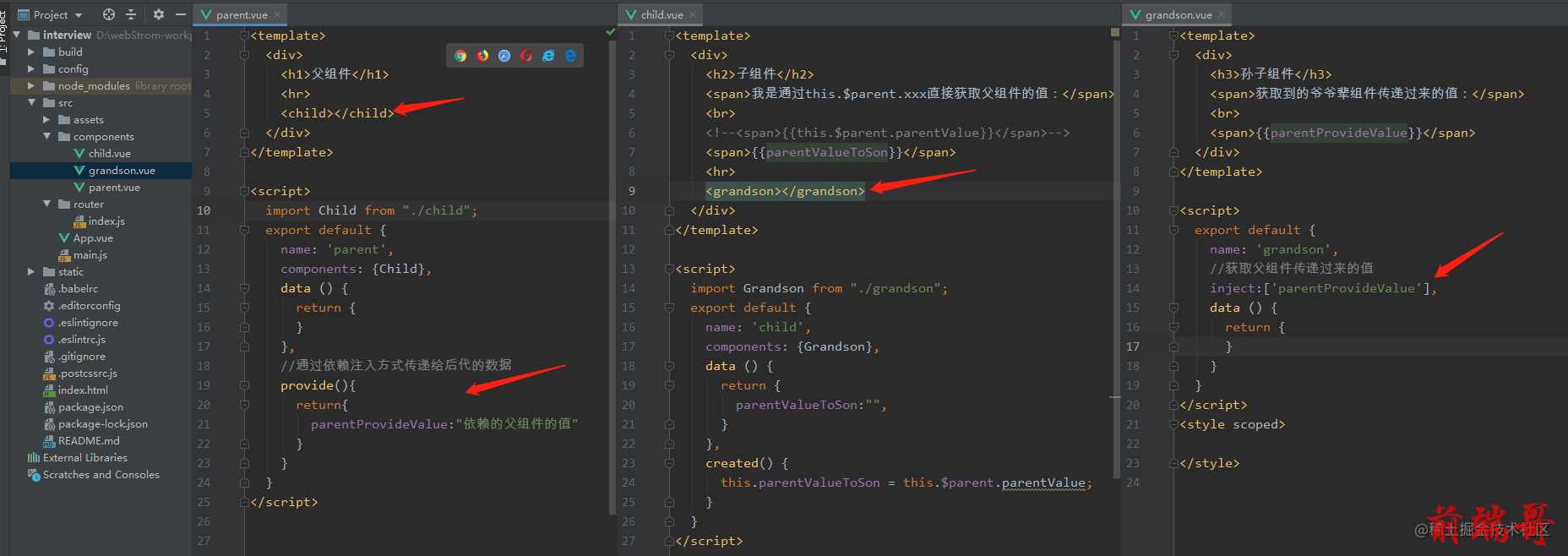Select the .gitignore file
The width and height of the screenshot is (1568, 556).
[x=83, y=356]
